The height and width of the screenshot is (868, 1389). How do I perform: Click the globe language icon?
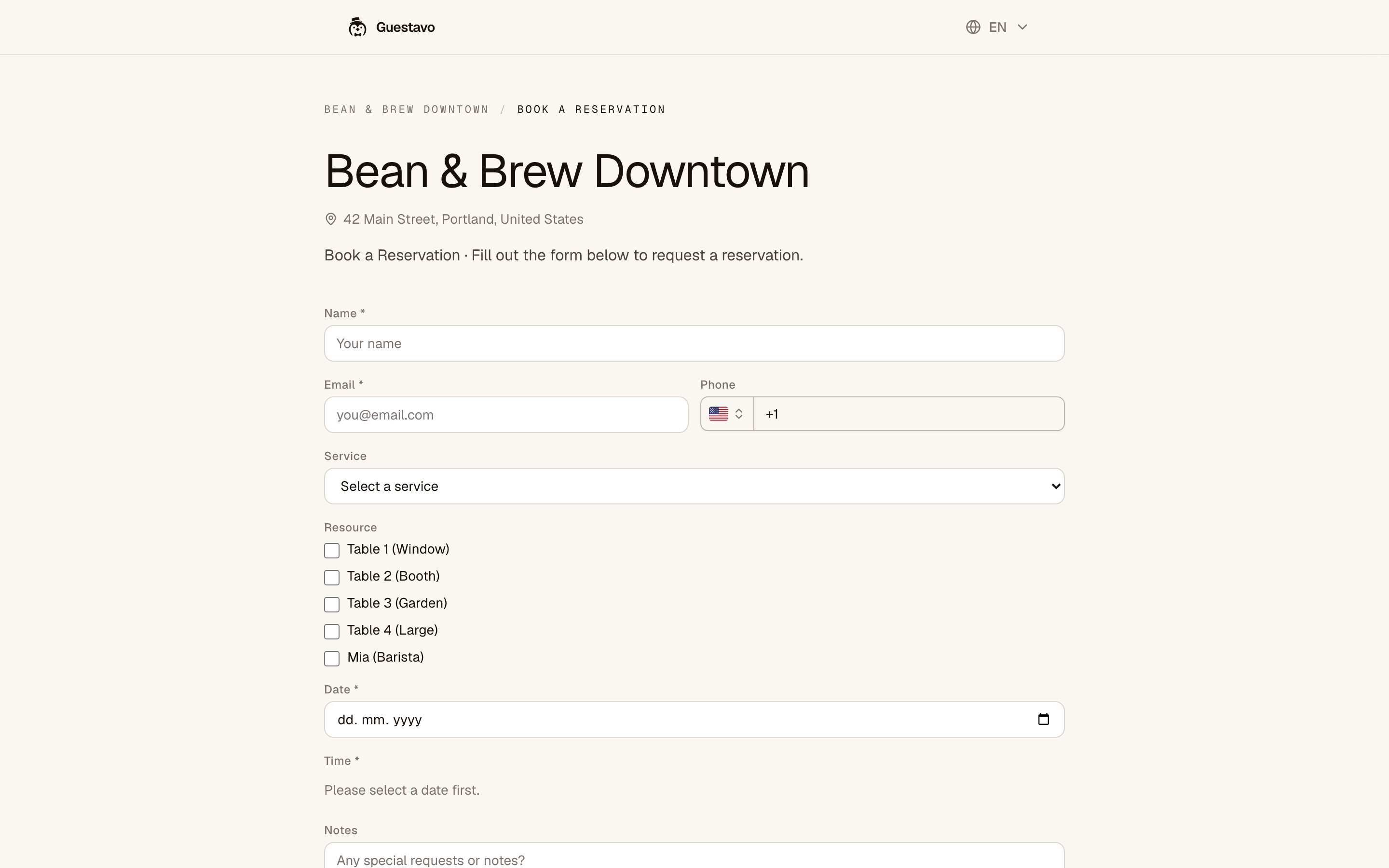[x=973, y=27]
